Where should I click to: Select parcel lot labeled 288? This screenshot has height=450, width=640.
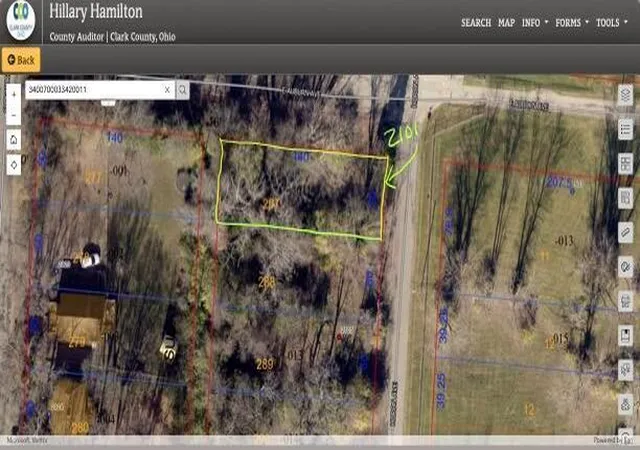(267, 282)
